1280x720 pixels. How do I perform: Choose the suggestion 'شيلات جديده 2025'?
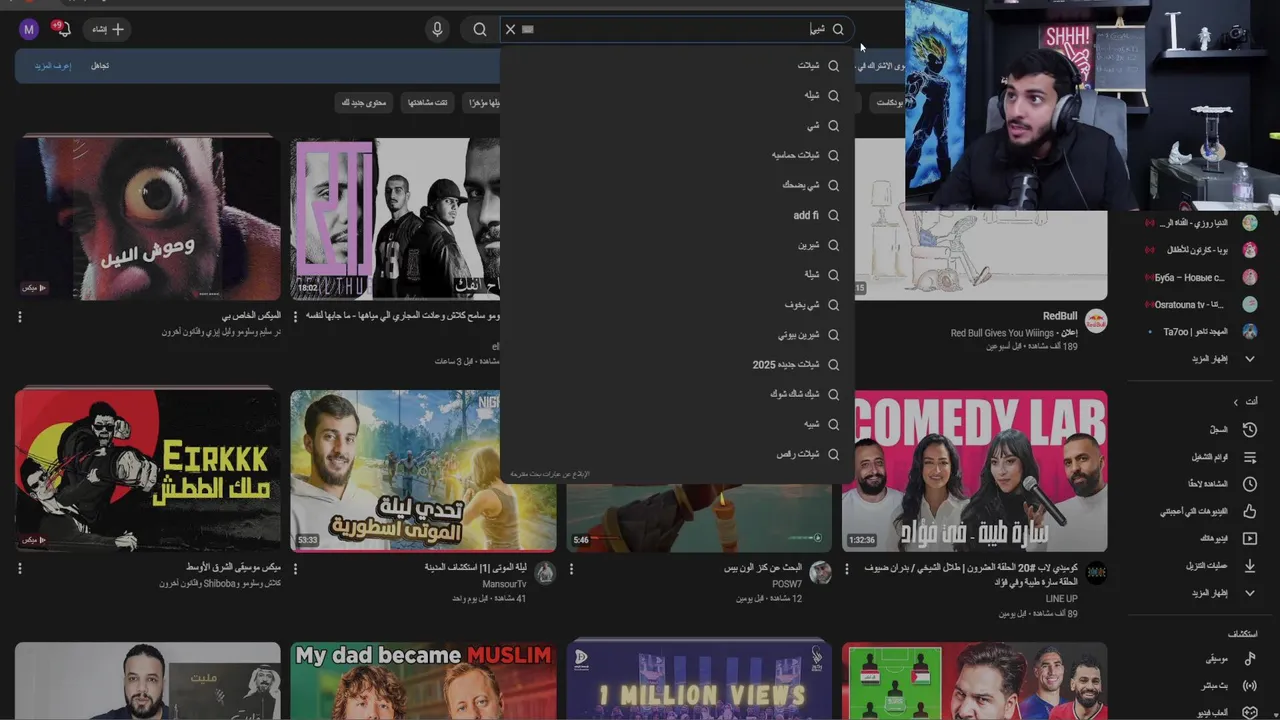coord(677,364)
